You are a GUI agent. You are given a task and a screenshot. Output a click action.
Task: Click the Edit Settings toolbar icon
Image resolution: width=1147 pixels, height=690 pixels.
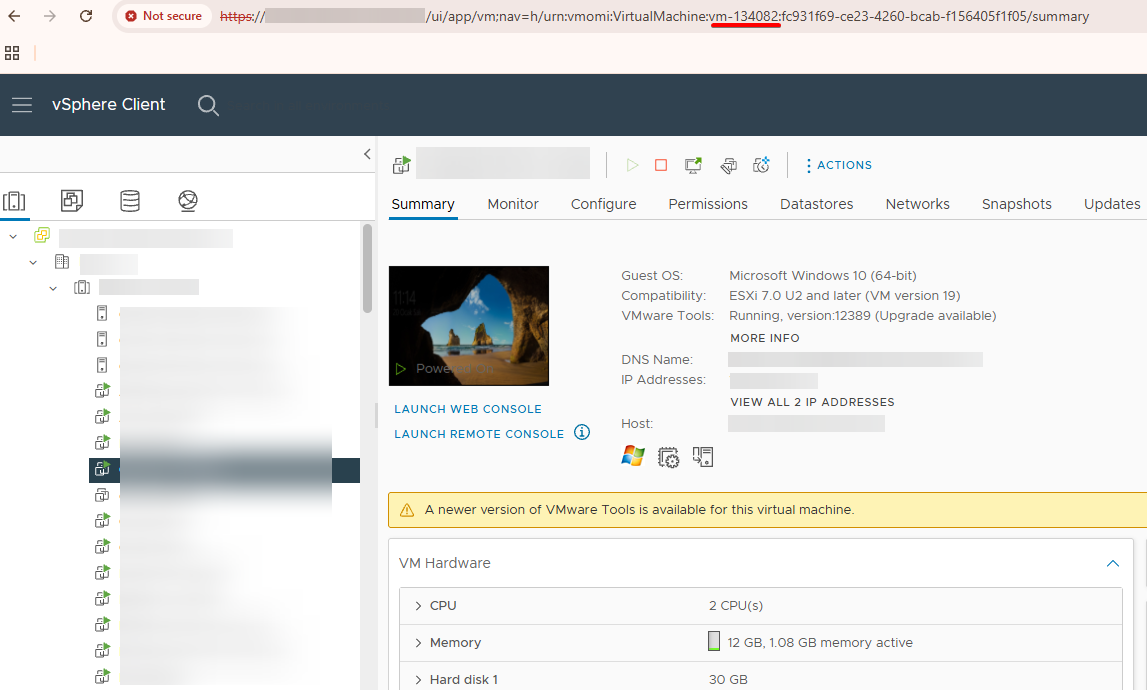[x=729, y=165]
